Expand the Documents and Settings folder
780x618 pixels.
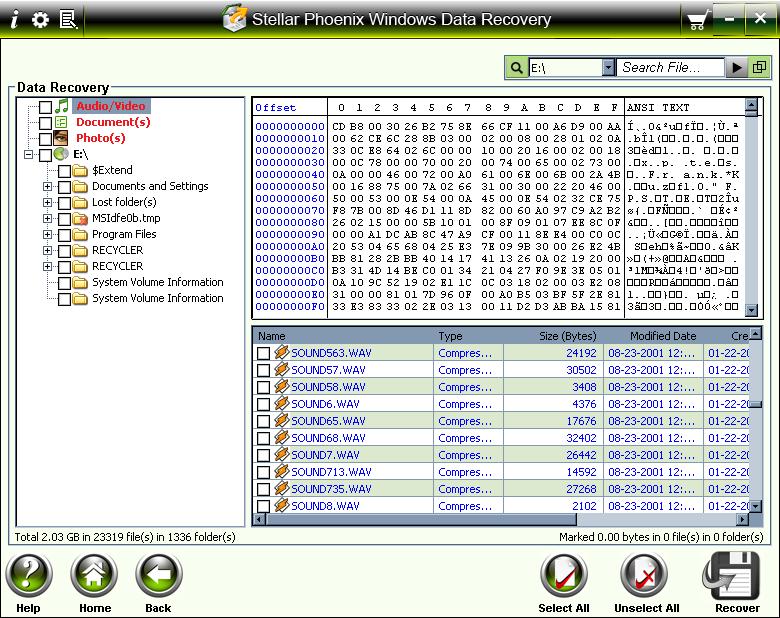pos(47,187)
